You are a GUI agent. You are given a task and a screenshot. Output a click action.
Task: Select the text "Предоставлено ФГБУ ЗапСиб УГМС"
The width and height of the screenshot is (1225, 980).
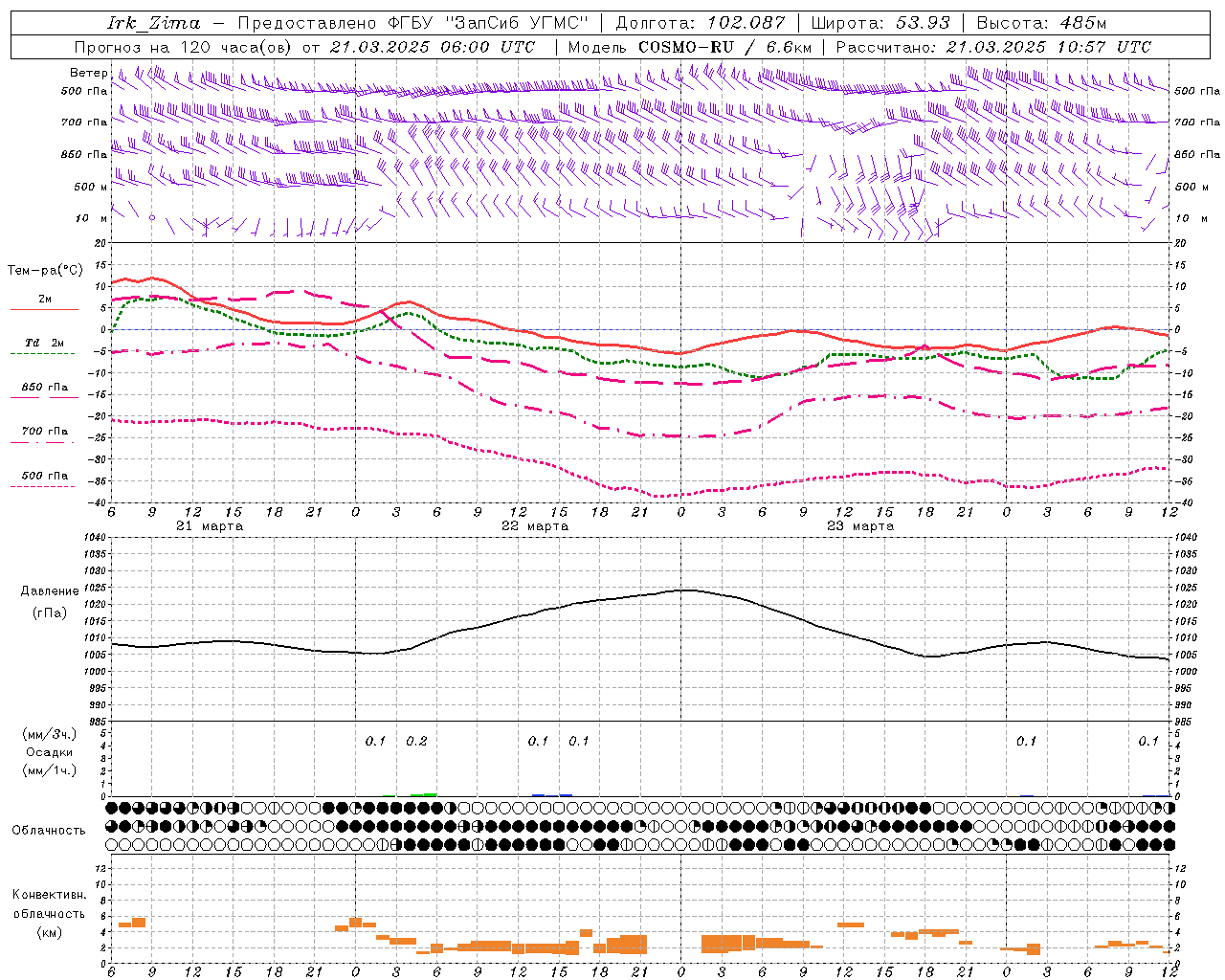click(412, 22)
